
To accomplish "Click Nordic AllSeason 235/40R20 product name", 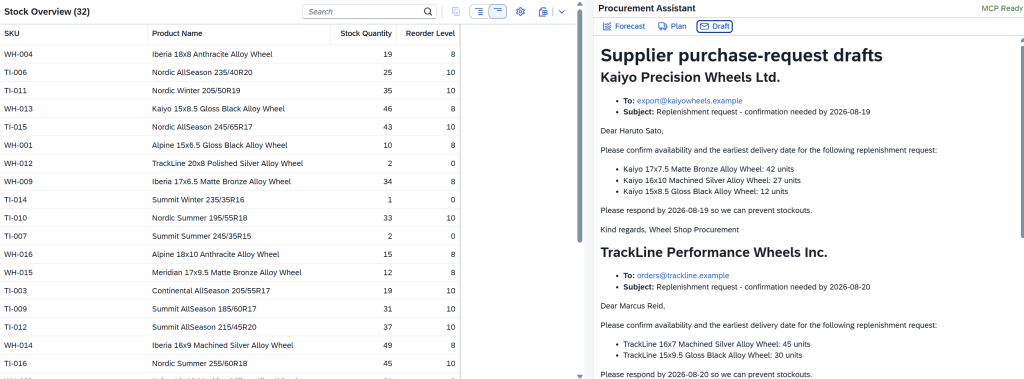I will click(x=202, y=73).
